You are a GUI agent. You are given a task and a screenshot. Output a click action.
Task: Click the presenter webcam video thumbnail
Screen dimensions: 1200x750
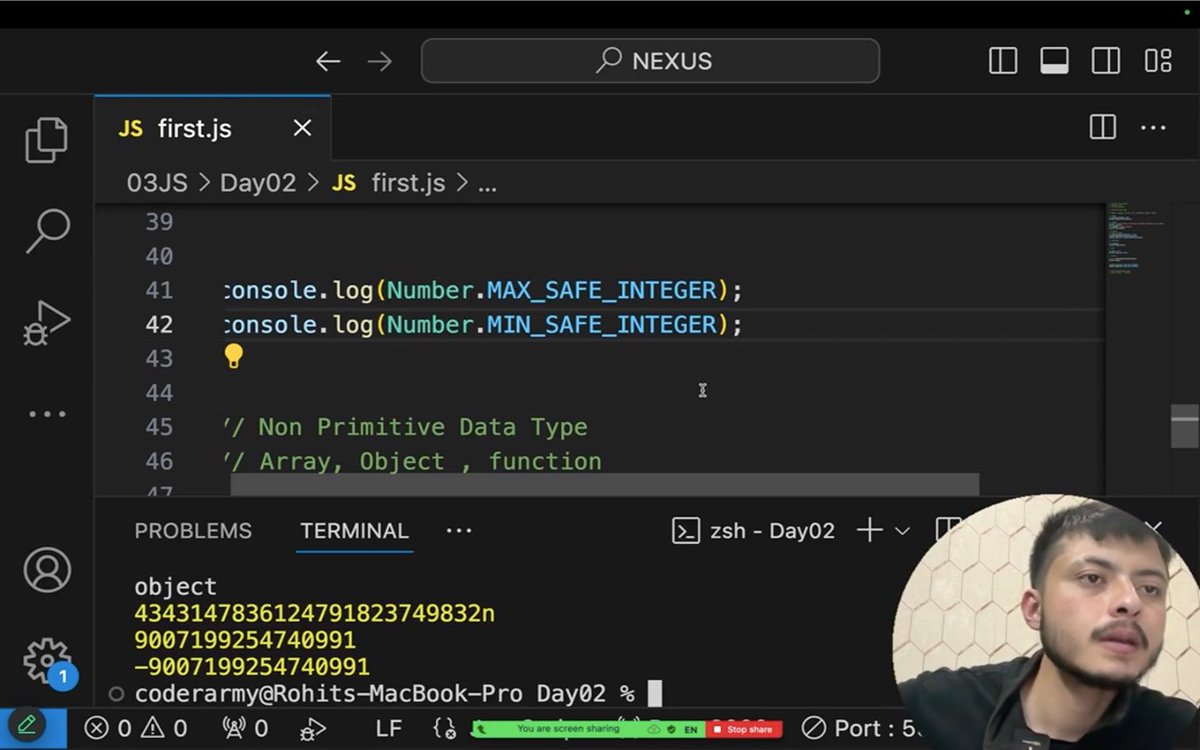coord(1046,621)
